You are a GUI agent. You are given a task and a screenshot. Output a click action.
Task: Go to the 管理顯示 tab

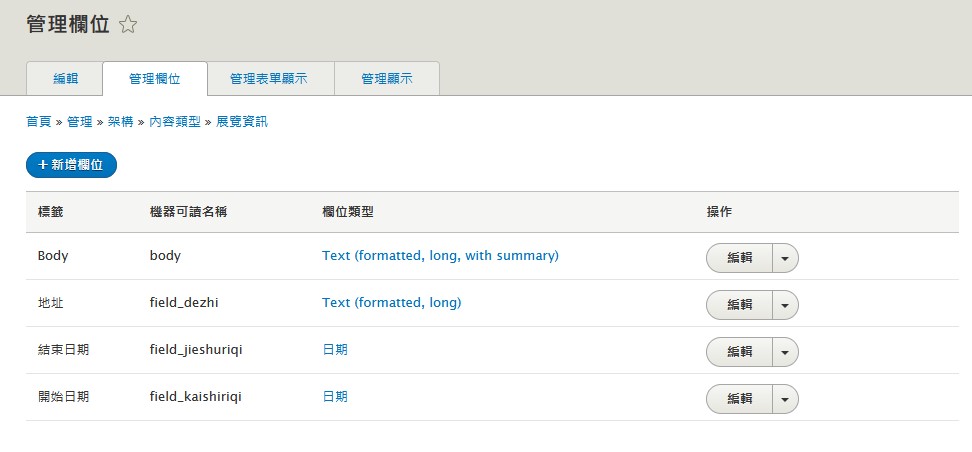click(387, 78)
